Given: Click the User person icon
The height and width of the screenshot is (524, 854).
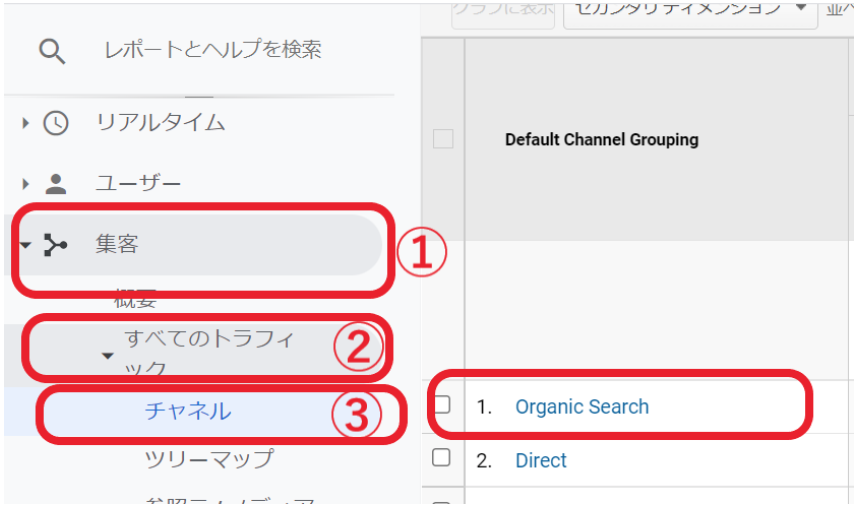Looking at the screenshot, I should tap(56, 184).
